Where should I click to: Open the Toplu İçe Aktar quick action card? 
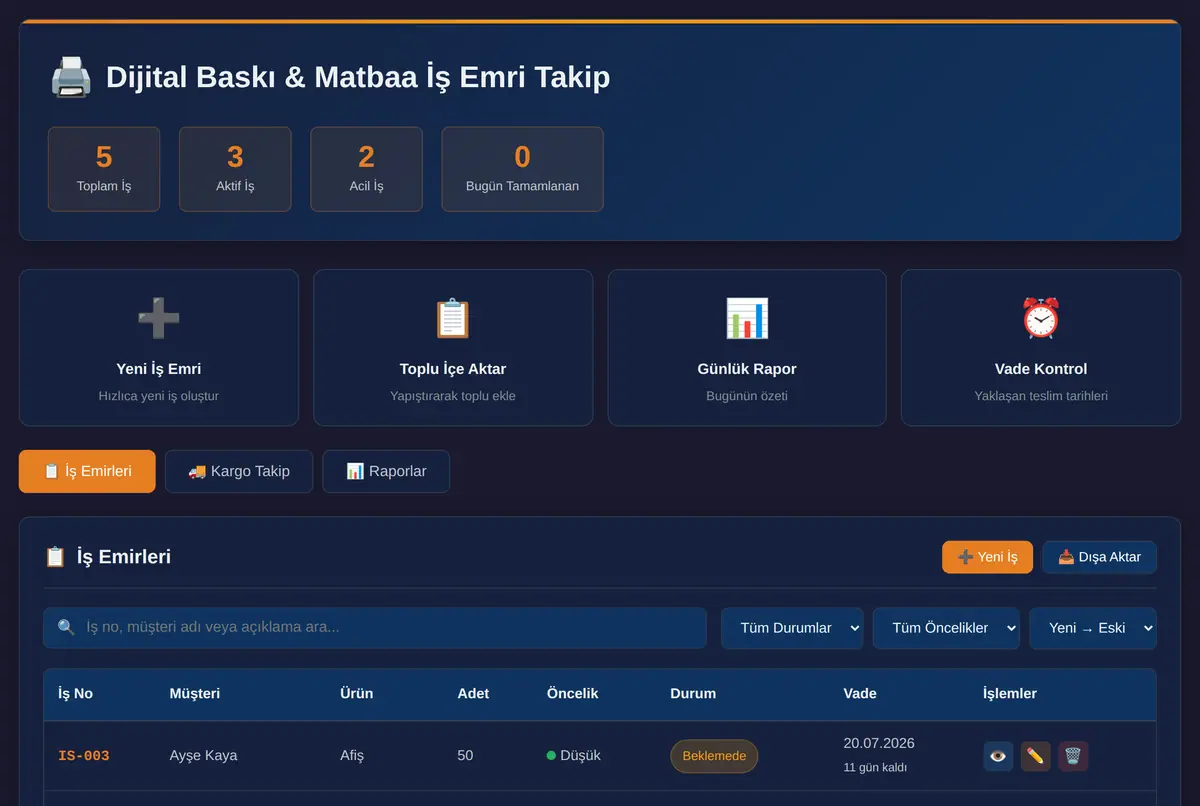click(x=453, y=348)
